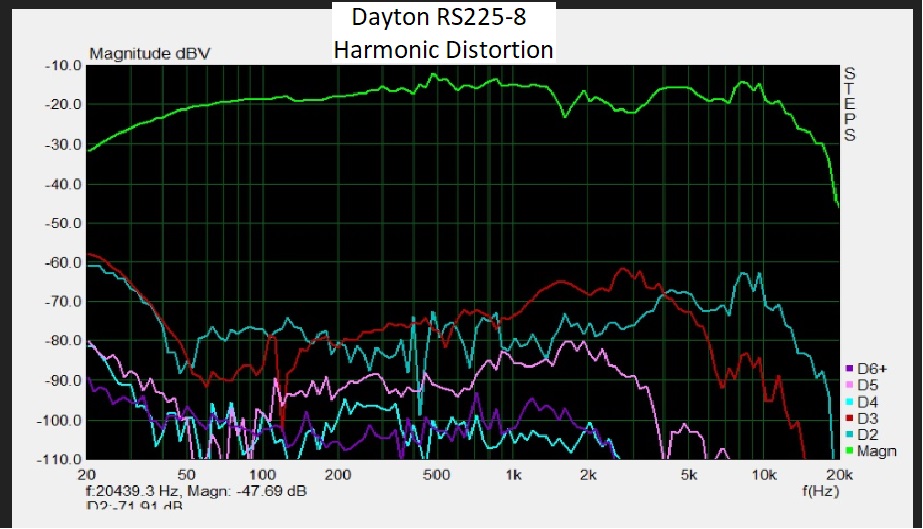Click the '50' frequency axis label

click(186, 475)
